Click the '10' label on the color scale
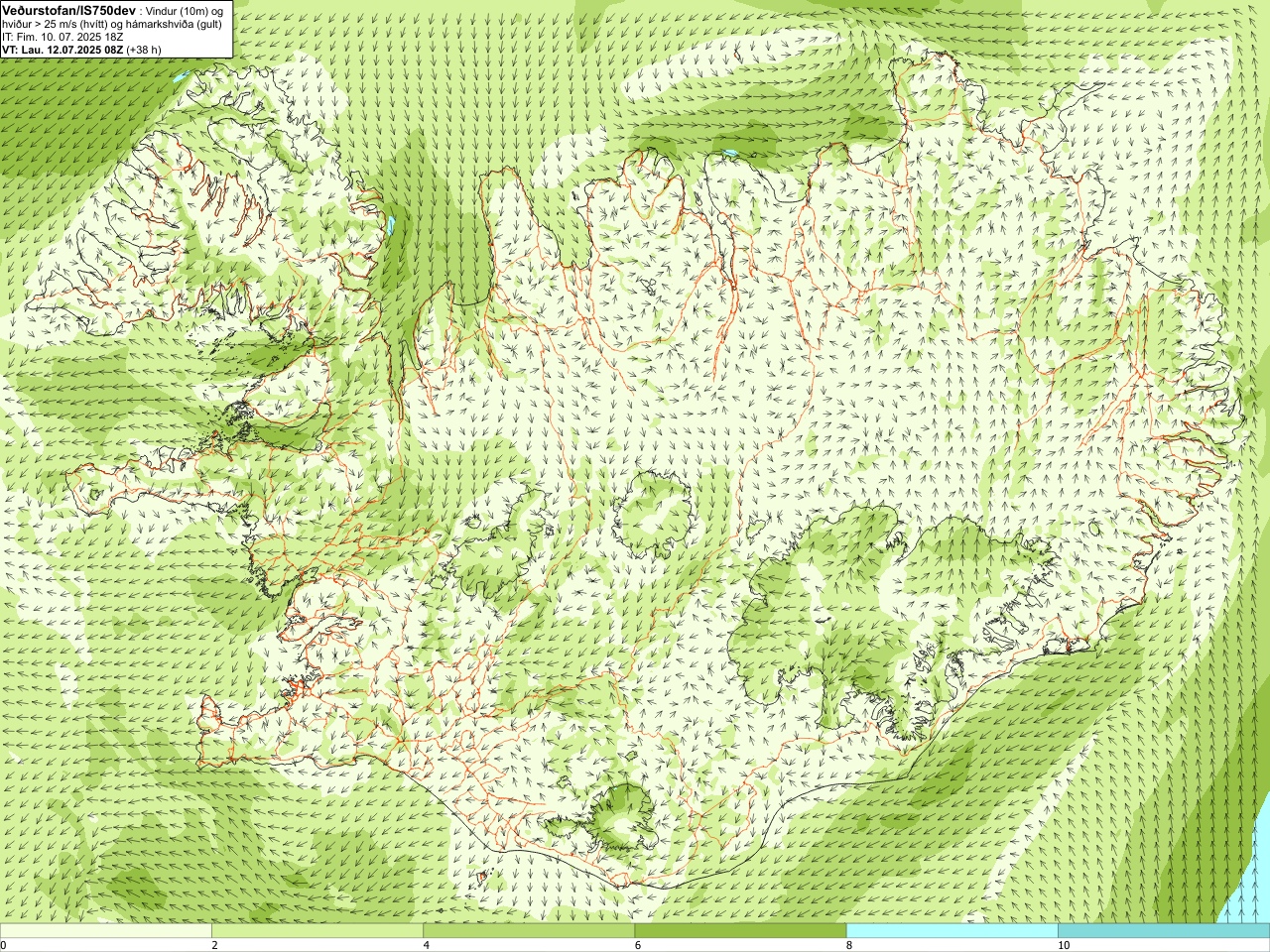 pos(1064,945)
